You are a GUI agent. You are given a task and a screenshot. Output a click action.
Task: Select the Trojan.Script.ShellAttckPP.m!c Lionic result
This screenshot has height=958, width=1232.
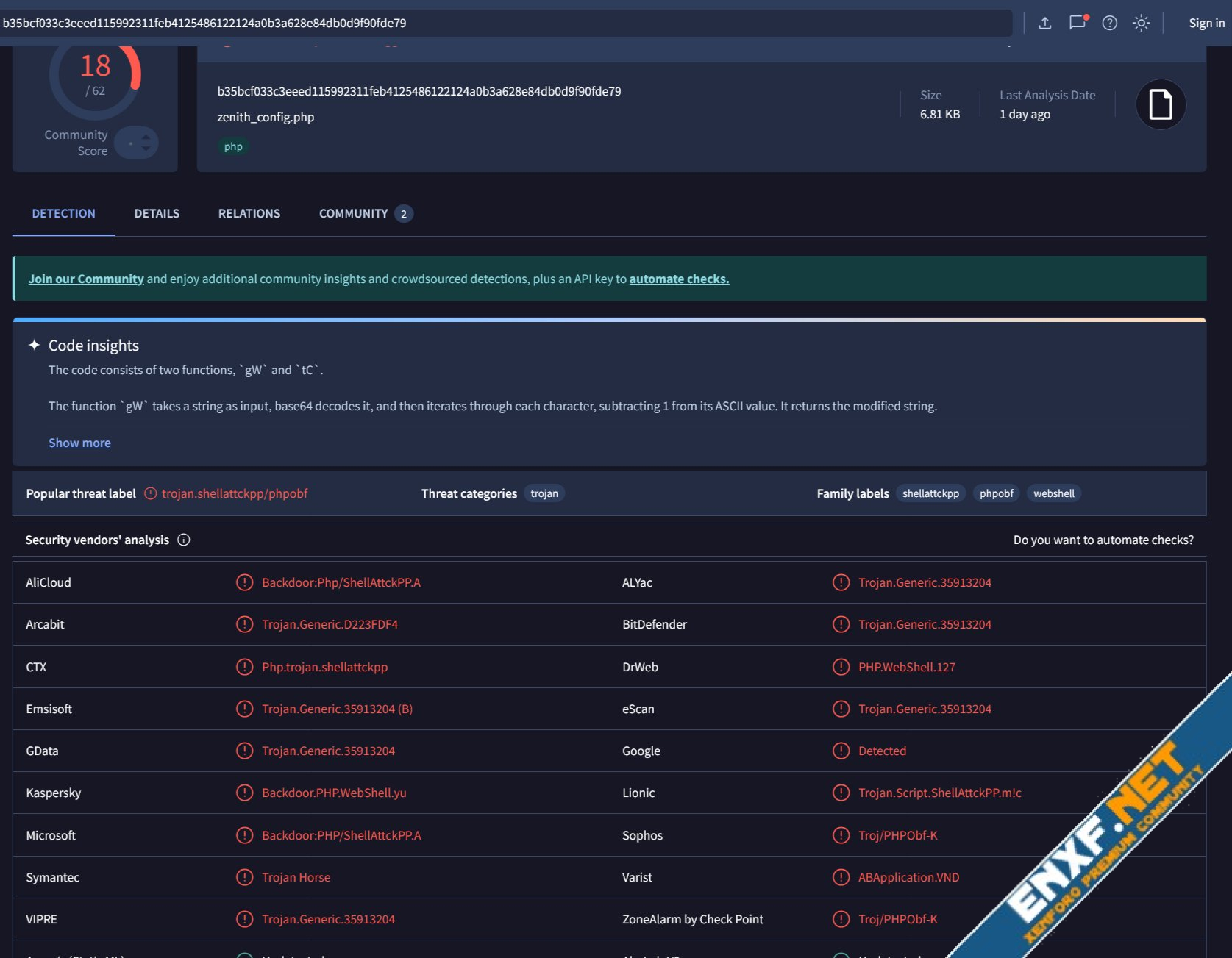coord(940,793)
